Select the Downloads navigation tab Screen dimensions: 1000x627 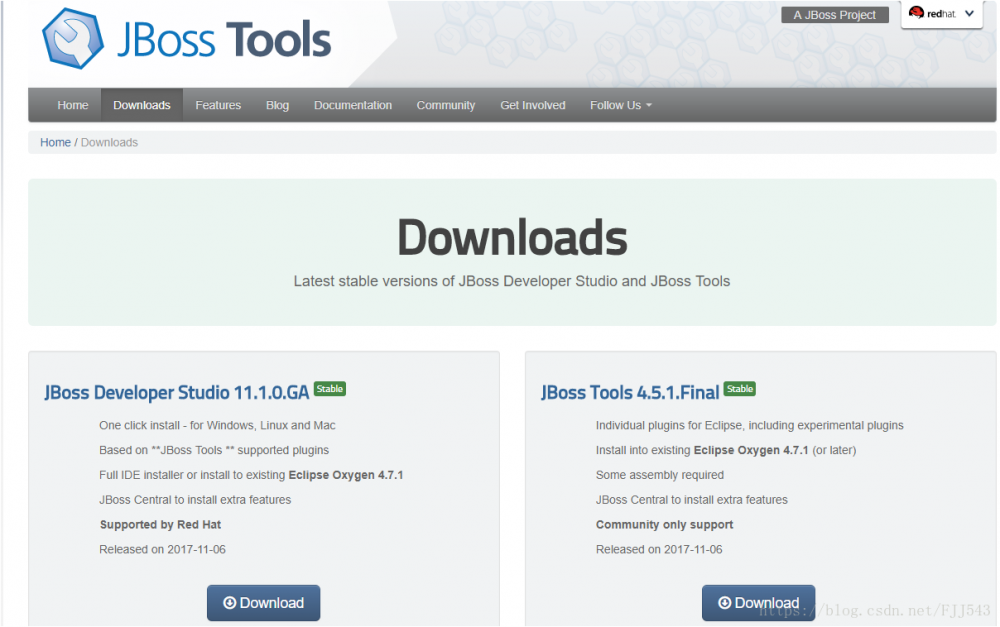coord(142,105)
